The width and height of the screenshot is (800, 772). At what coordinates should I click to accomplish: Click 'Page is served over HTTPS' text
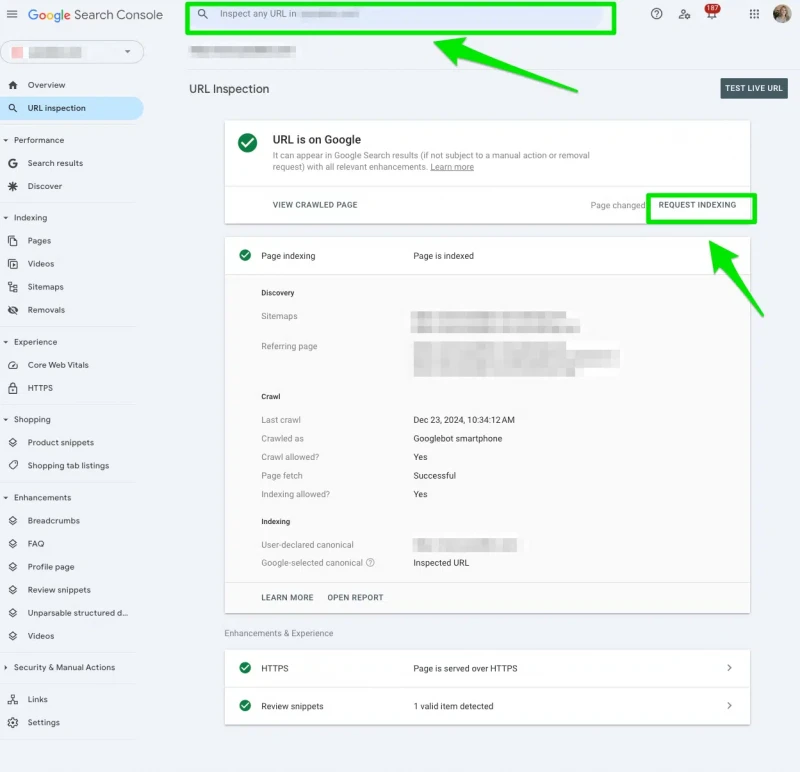coord(465,668)
